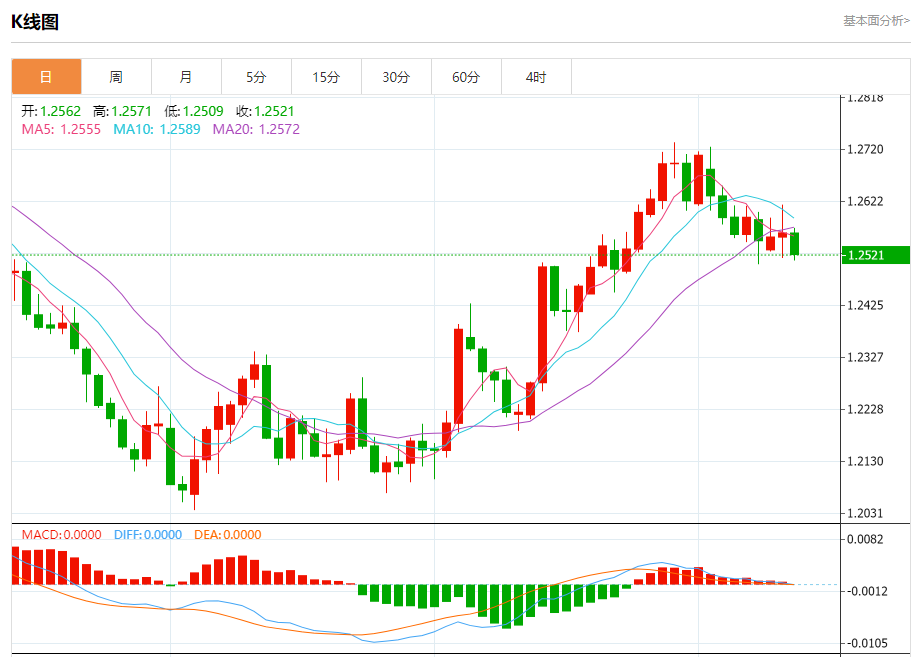Open the 5分 interval tab
The width and height of the screenshot is (916, 657).
tap(256, 77)
